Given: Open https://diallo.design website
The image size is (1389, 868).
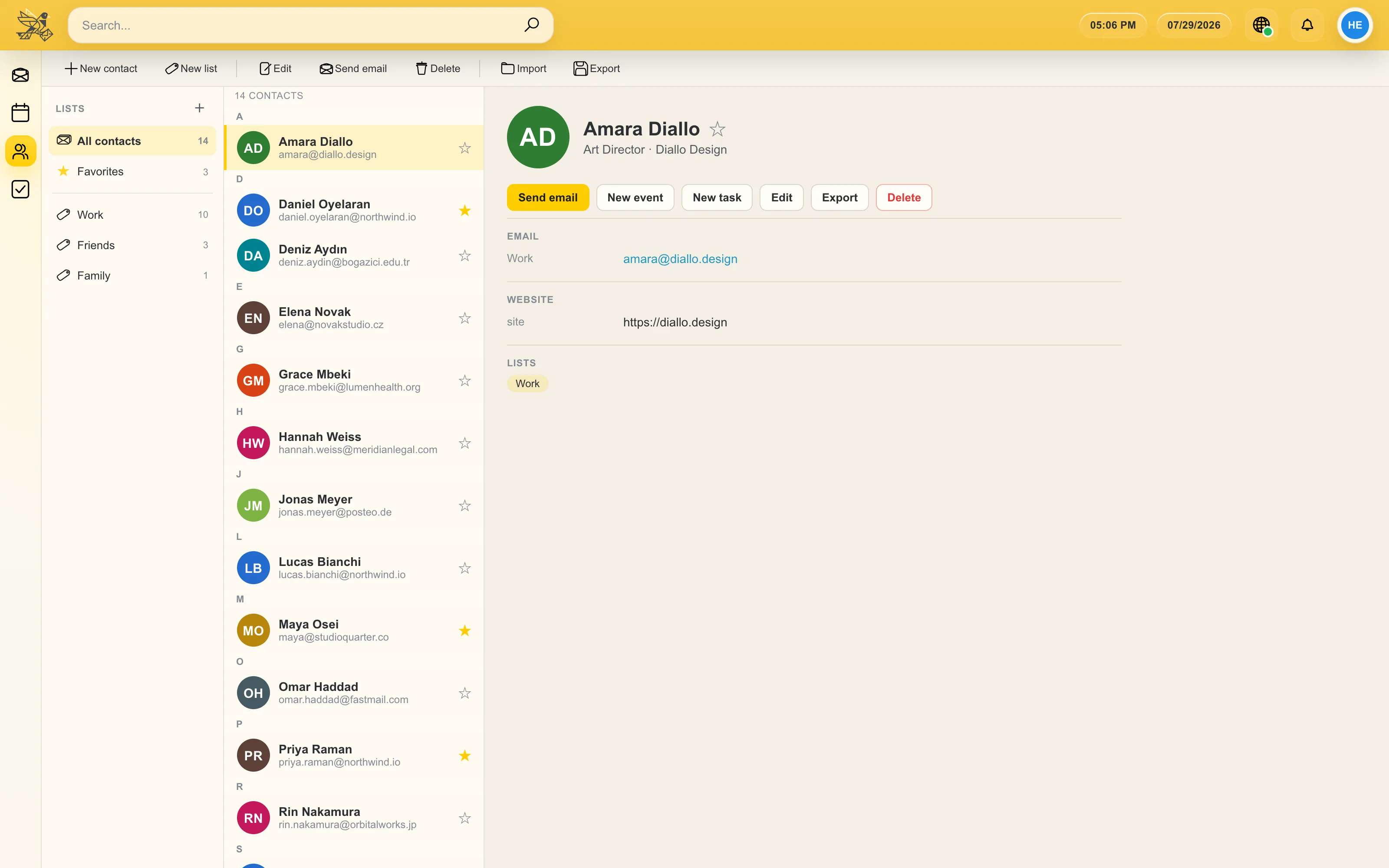Looking at the screenshot, I should 675,322.
